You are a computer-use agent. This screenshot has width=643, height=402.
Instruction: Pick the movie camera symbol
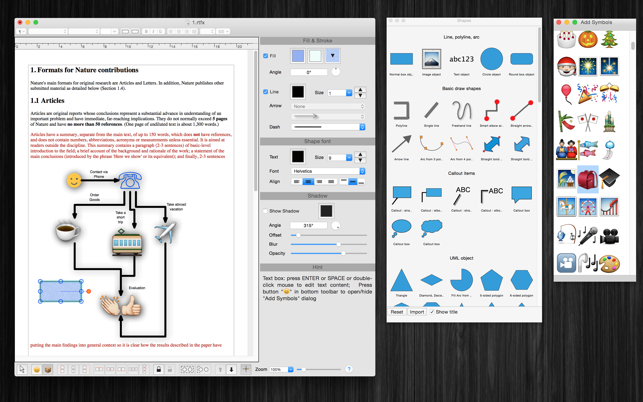[609, 236]
